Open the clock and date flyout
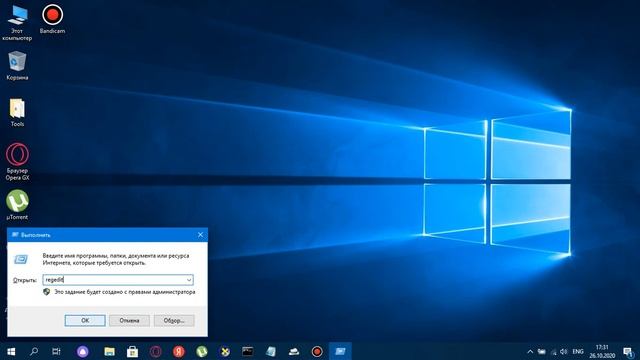Screen dimensions: 640x360 tap(602, 351)
